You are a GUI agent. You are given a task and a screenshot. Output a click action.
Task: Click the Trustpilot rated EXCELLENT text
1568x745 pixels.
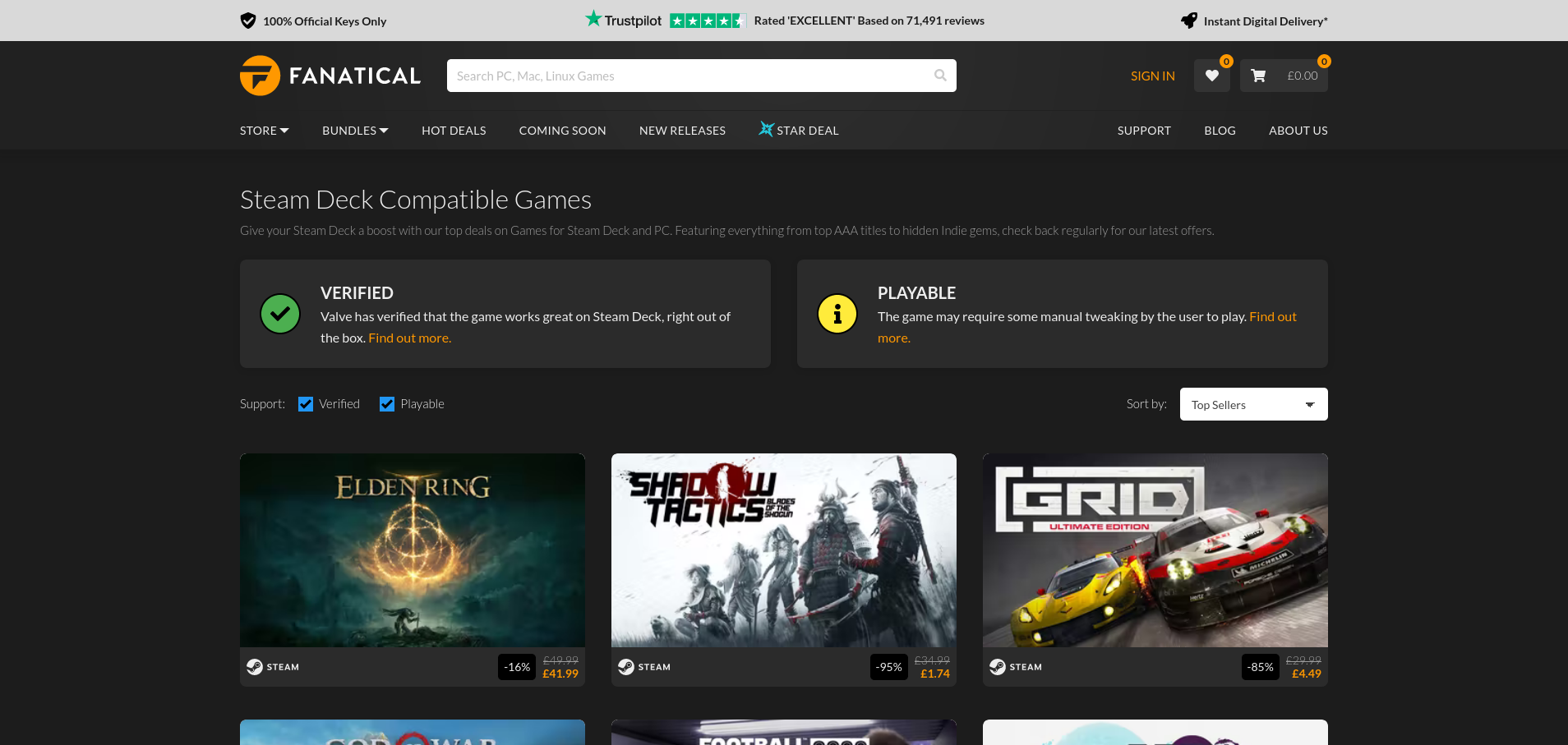tap(869, 21)
